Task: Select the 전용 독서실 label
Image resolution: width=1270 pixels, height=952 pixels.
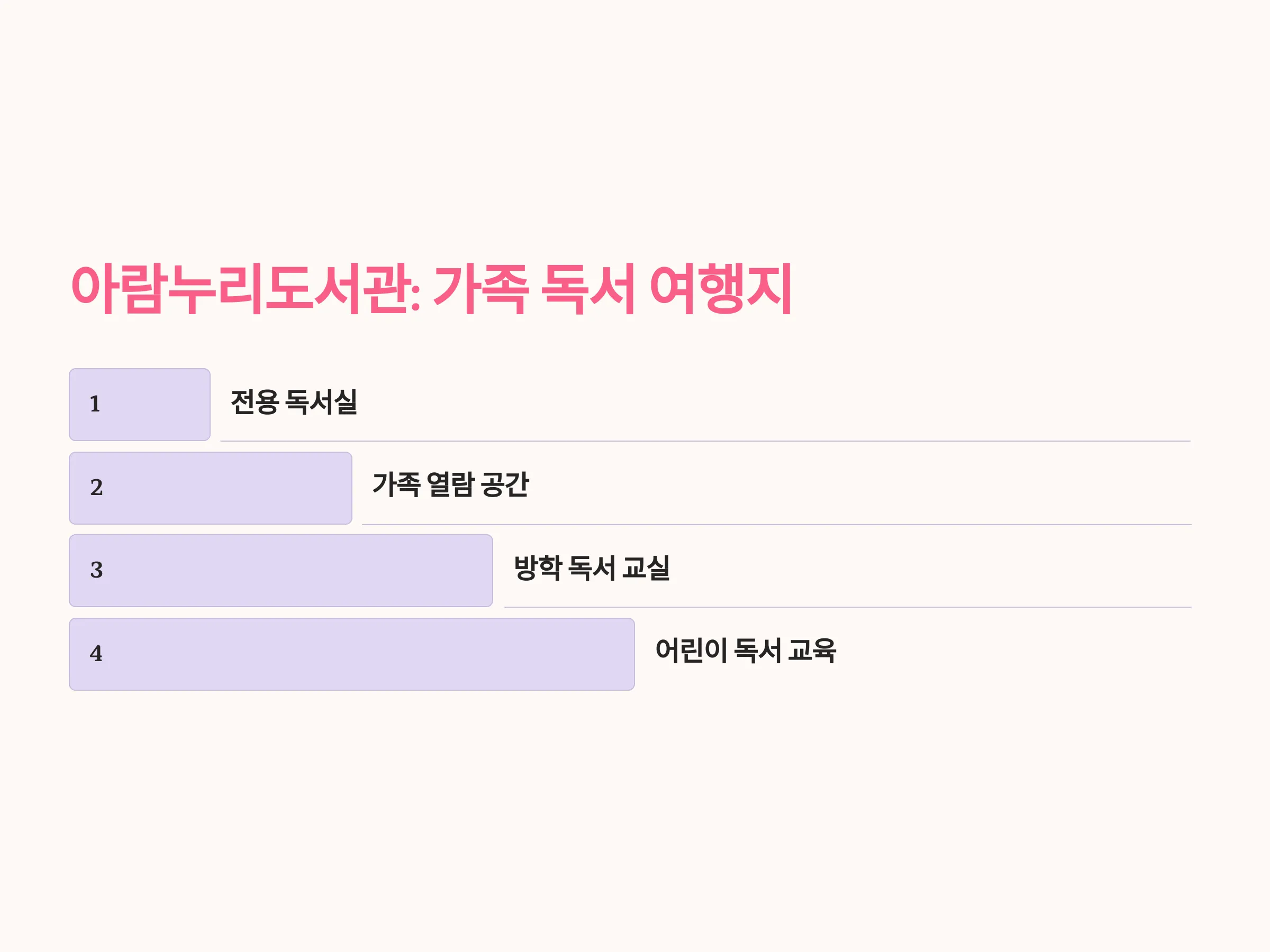Action: tap(294, 401)
